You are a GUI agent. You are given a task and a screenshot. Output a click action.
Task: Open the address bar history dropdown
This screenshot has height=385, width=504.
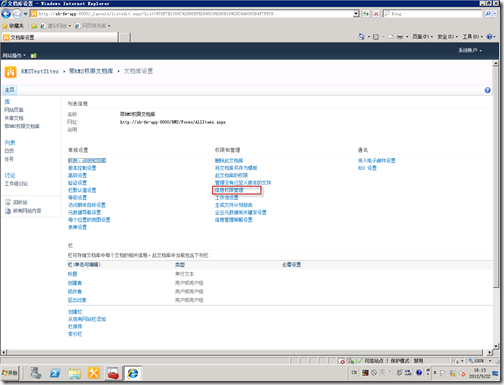[x=356, y=14]
